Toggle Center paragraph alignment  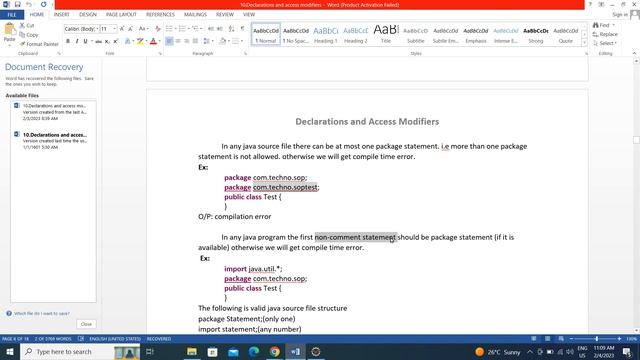click(178, 41)
